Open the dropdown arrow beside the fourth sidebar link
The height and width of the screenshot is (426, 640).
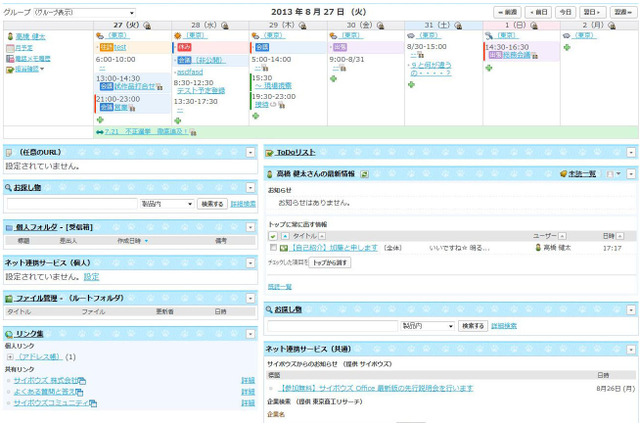click(x=42, y=69)
